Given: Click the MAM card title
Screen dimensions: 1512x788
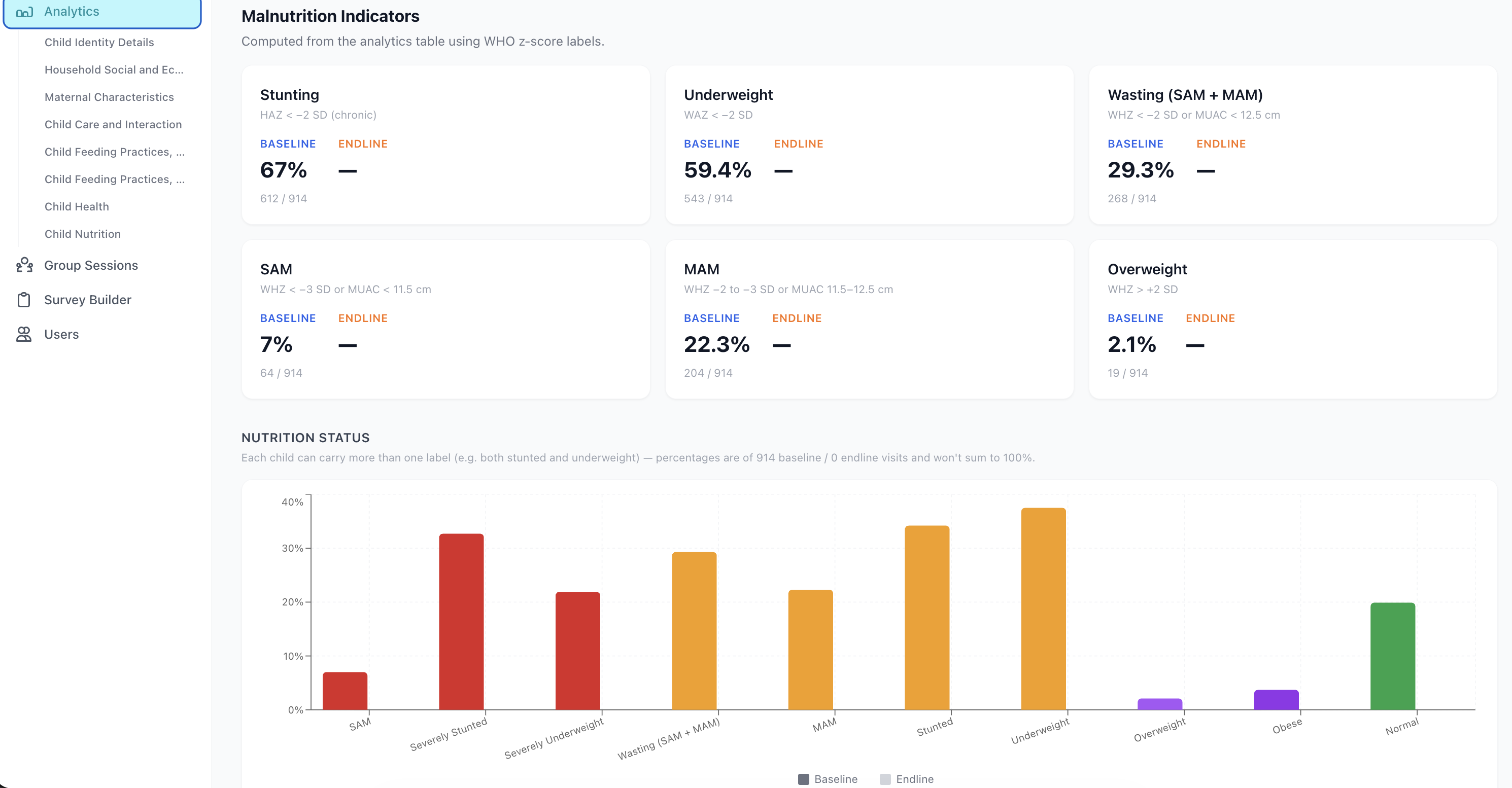Looking at the screenshot, I should pyautogui.click(x=701, y=269).
